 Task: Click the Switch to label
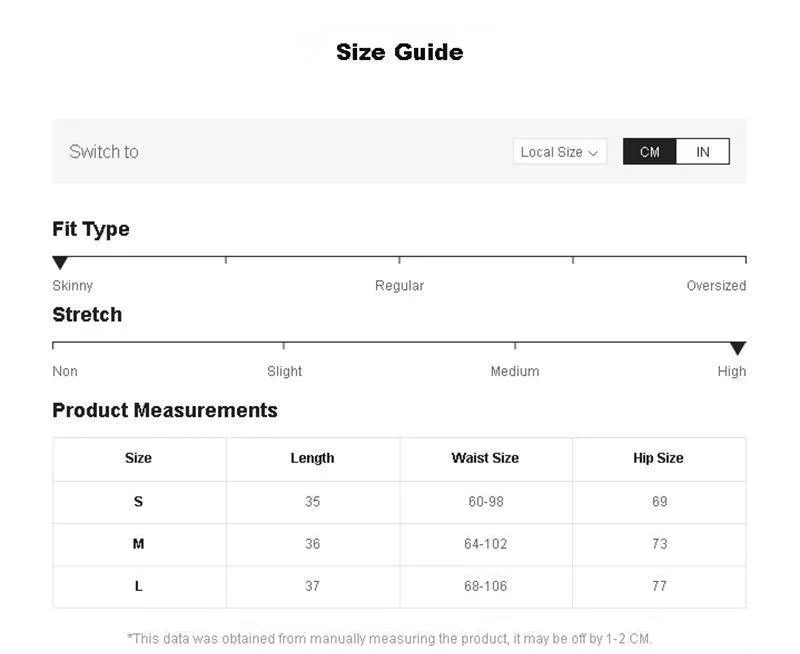[x=104, y=152]
